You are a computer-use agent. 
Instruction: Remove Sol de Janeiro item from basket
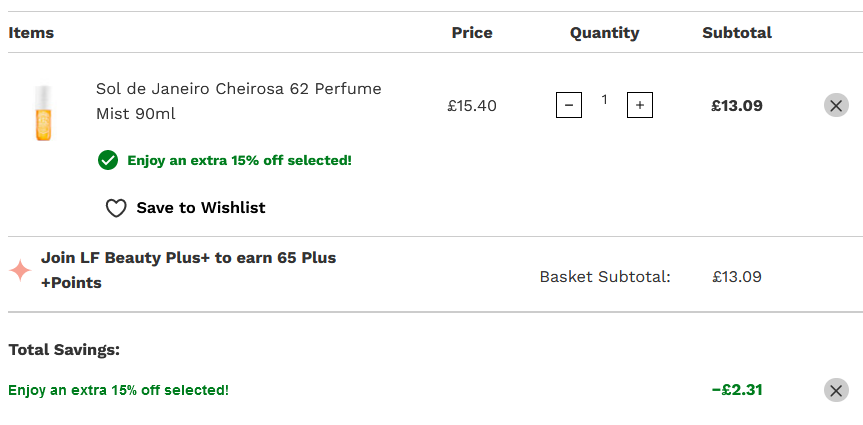click(836, 105)
